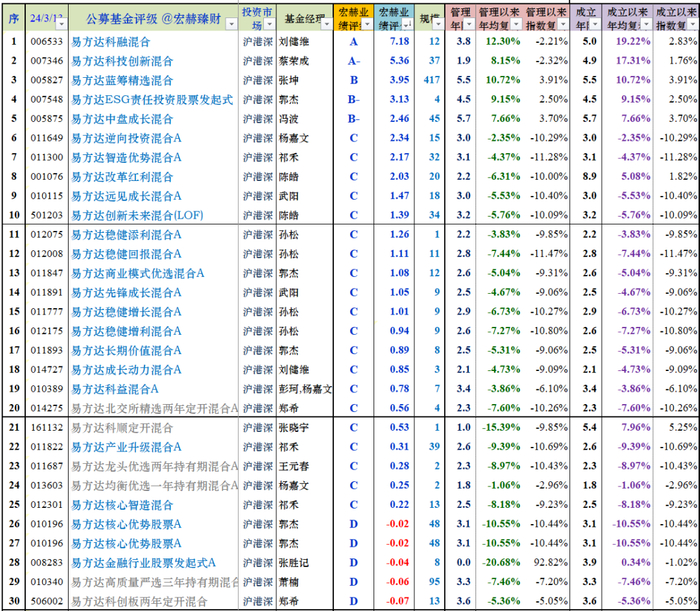Open fund 易方达远见成长混合A
The height and width of the screenshot is (611, 700).
[126, 196]
